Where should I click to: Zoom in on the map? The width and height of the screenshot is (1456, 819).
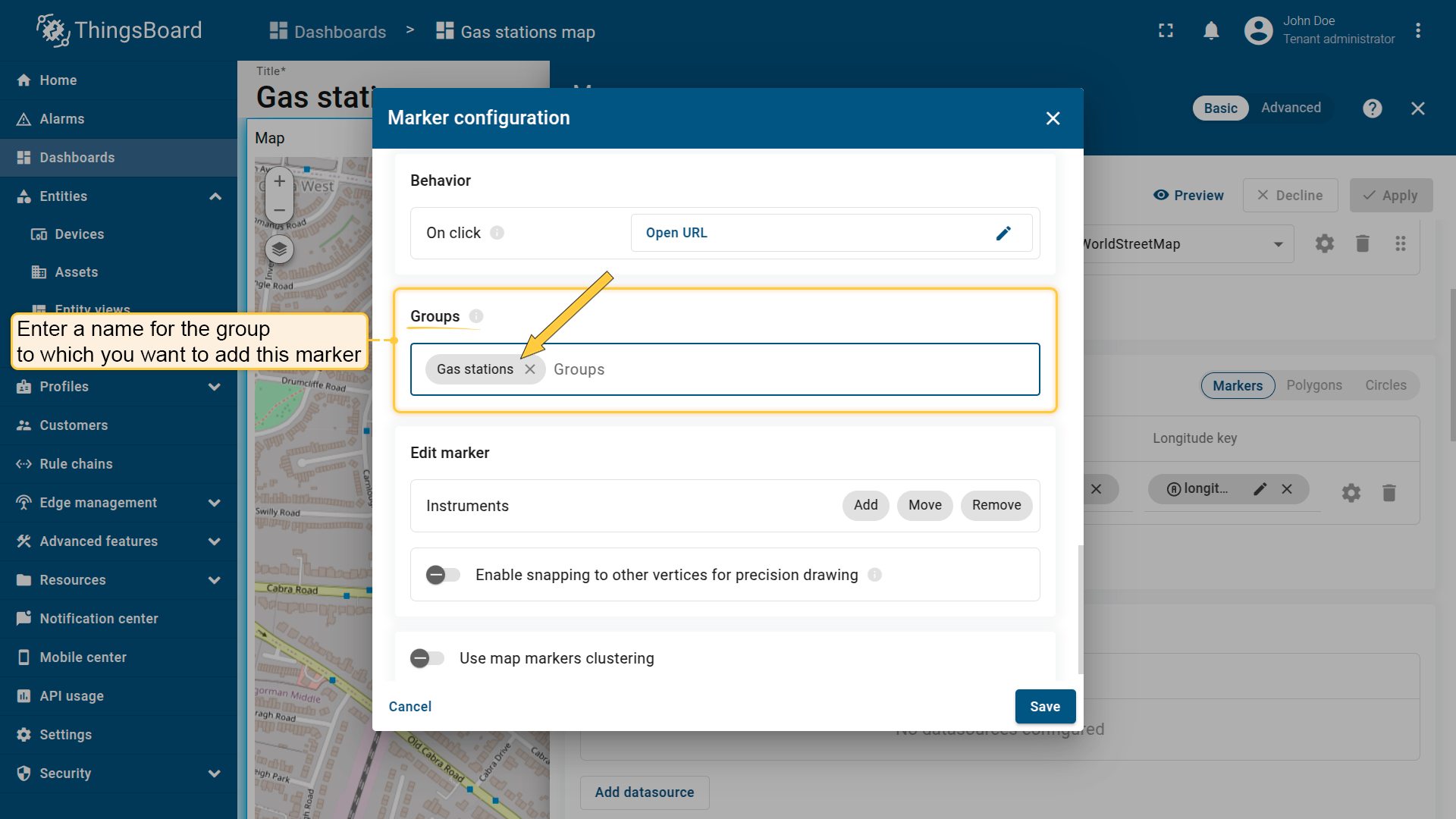279,181
